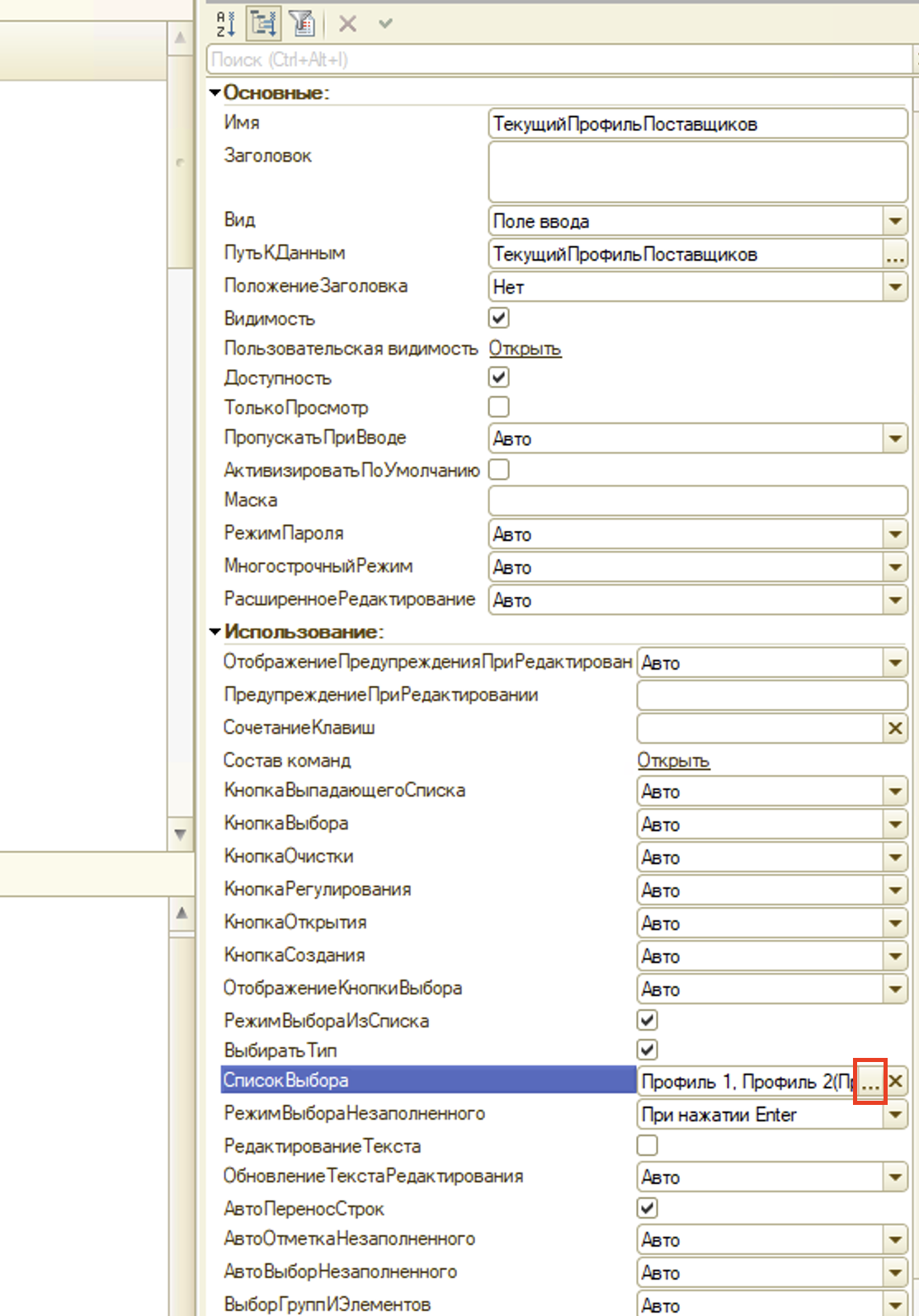Open the Состав команд link
This screenshot has width=919, height=1316.
[673, 761]
